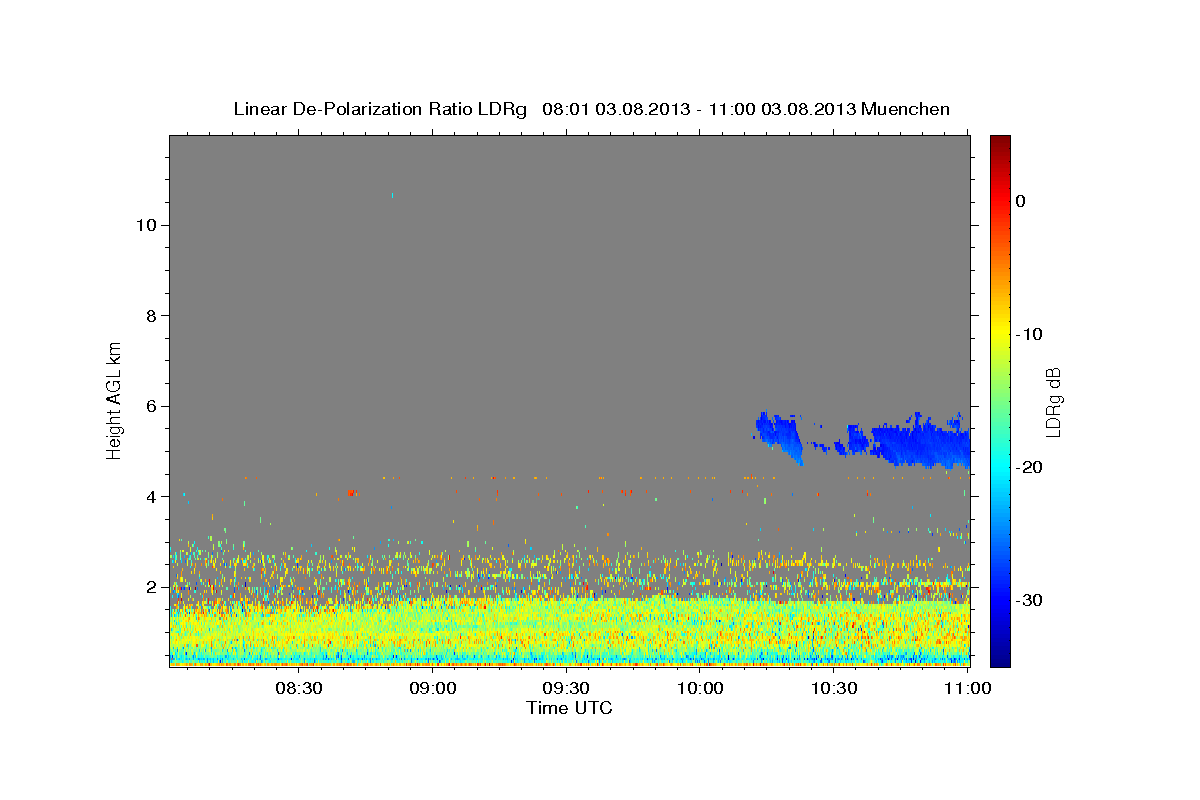Click the 'Time UTC' axis label
The image size is (1200, 800).
(569, 708)
